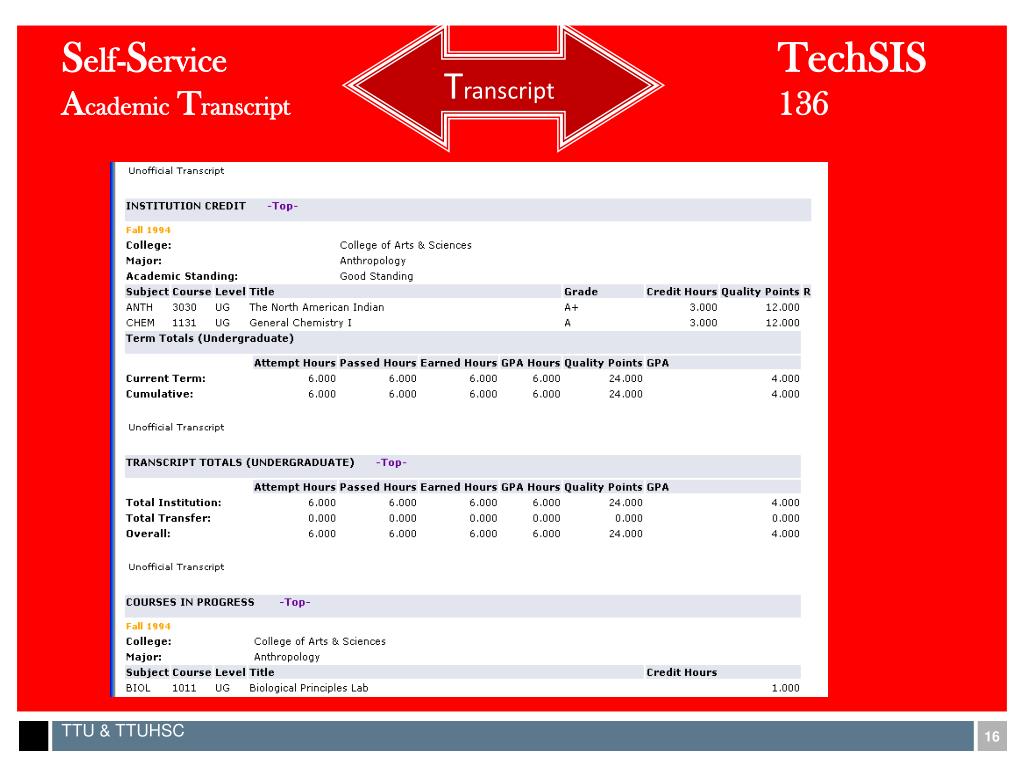Select the 1.000 credit hours for BIOL
The image size is (1024, 768).
tap(785, 688)
